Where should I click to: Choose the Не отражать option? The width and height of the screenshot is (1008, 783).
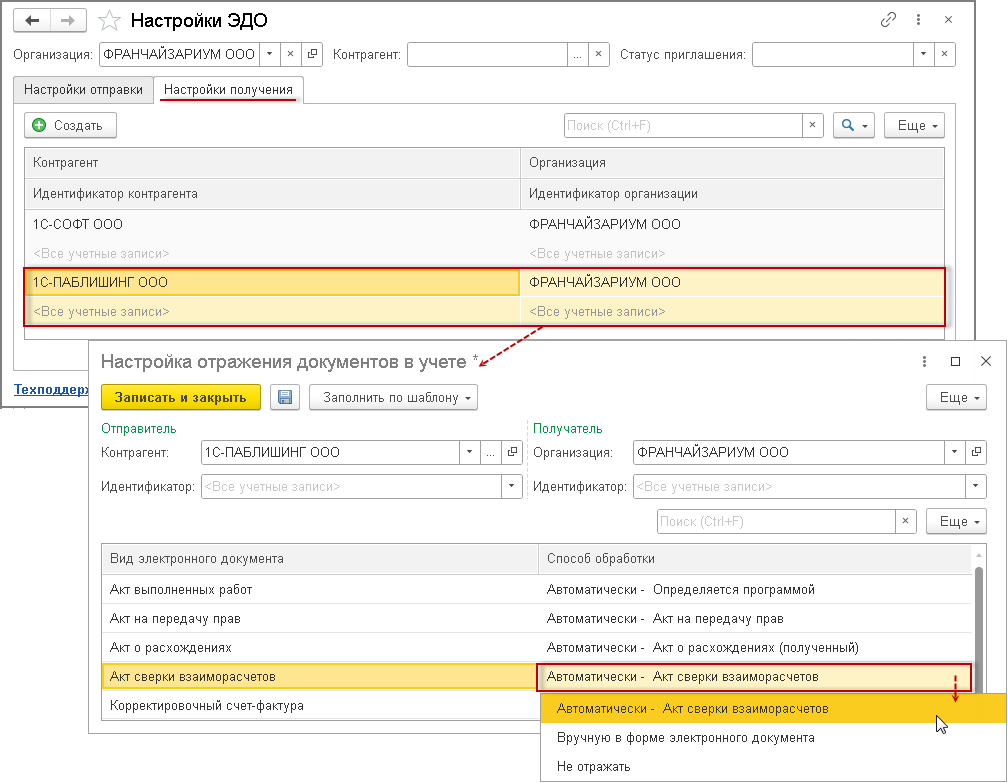coord(594,767)
